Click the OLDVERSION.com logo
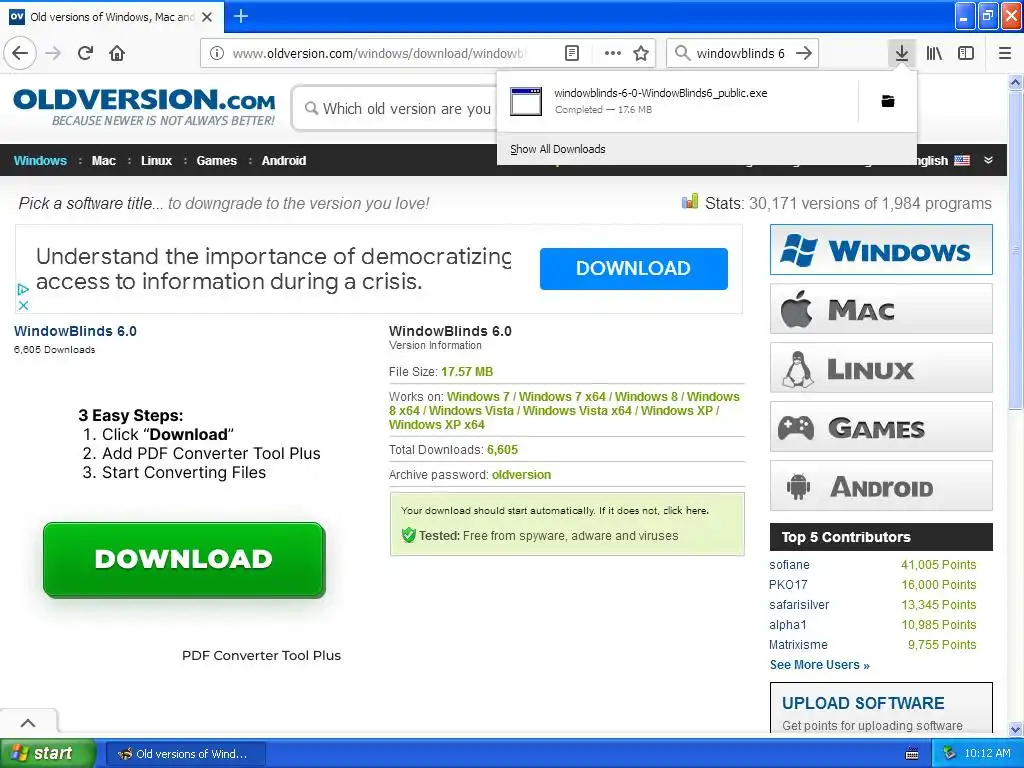This screenshot has height=768, width=1024. point(144,106)
